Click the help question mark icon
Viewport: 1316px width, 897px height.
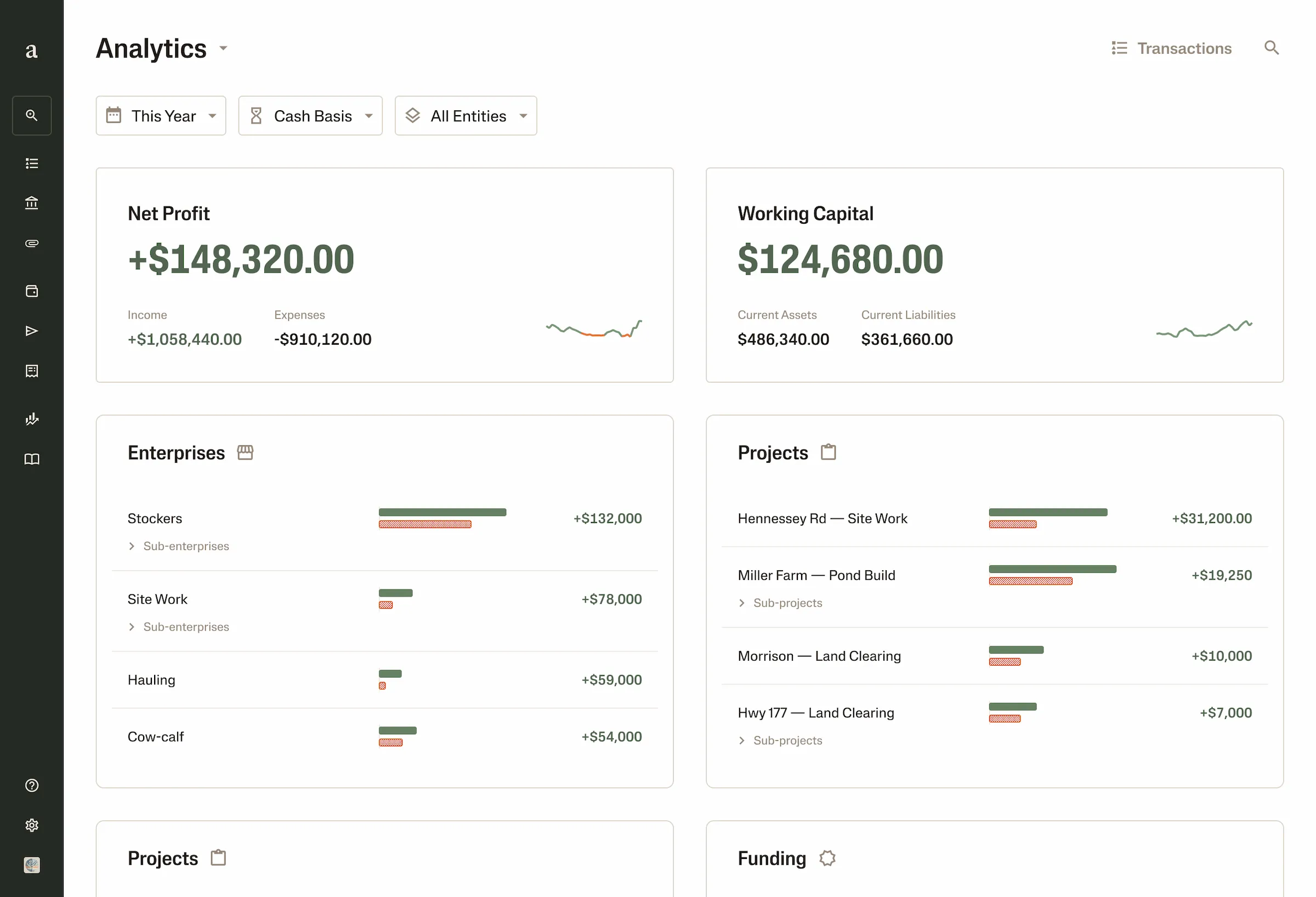[31, 785]
